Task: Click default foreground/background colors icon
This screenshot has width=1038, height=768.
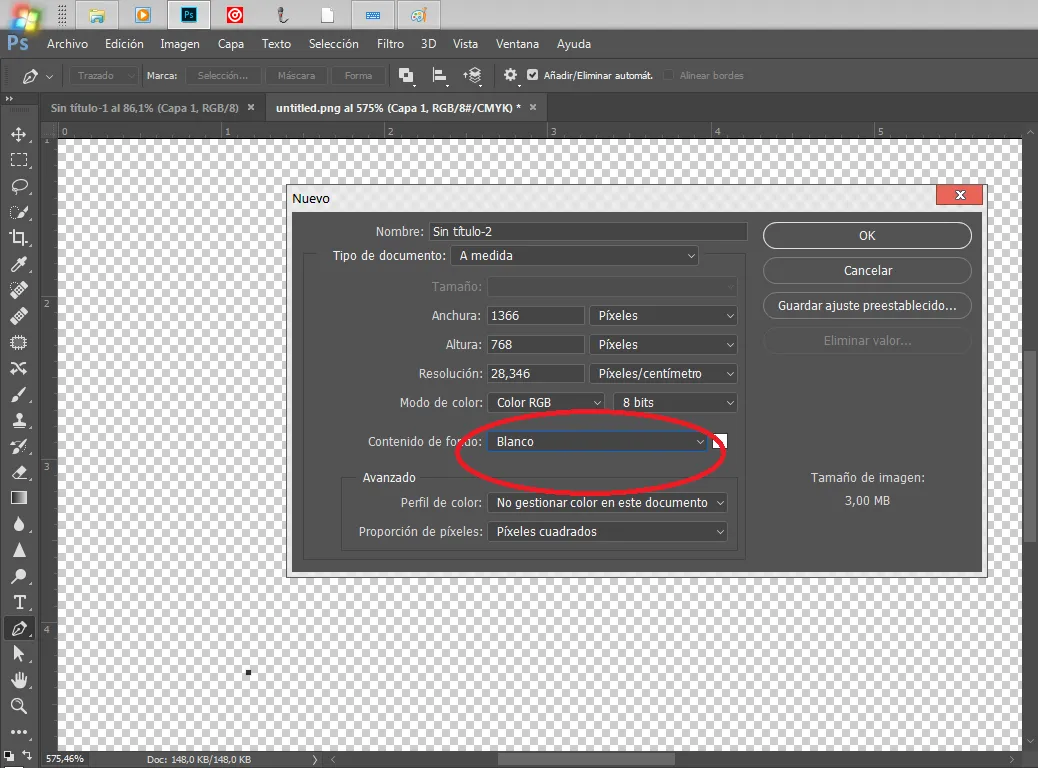Action: click(x=9, y=755)
